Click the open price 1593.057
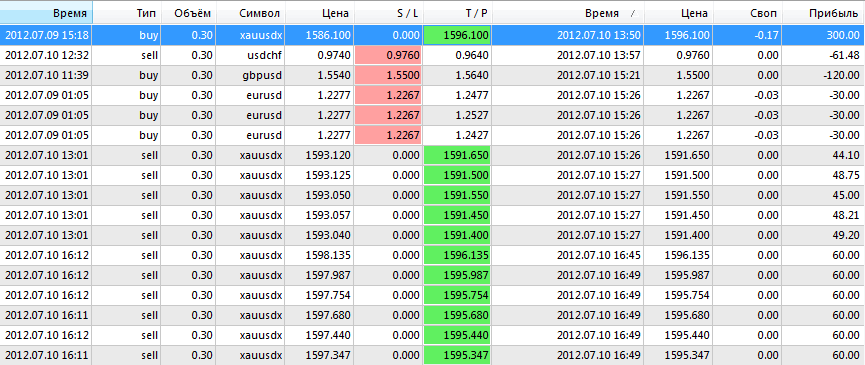The image size is (865, 365). pos(327,215)
